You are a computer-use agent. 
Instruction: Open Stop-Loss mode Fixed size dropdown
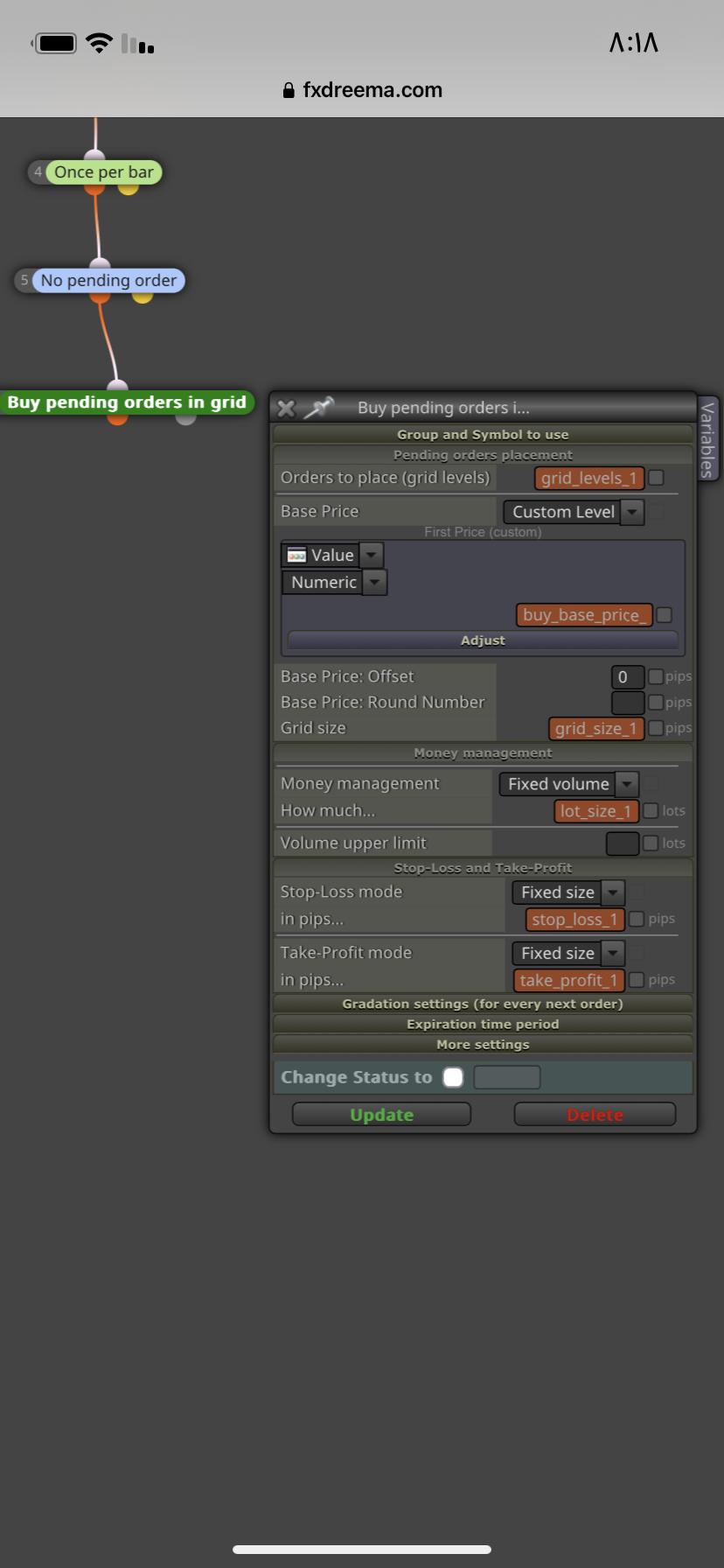click(568, 892)
